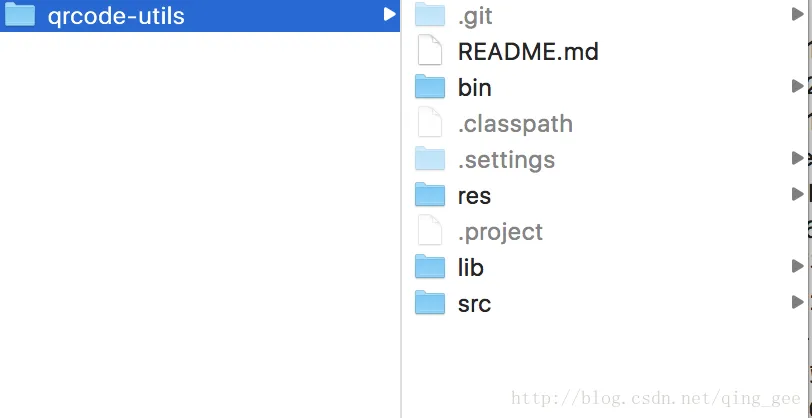Image resolution: width=812 pixels, height=418 pixels.
Task: Click the res folder icon
Action: pyautogui.click(x=429, y=195)
